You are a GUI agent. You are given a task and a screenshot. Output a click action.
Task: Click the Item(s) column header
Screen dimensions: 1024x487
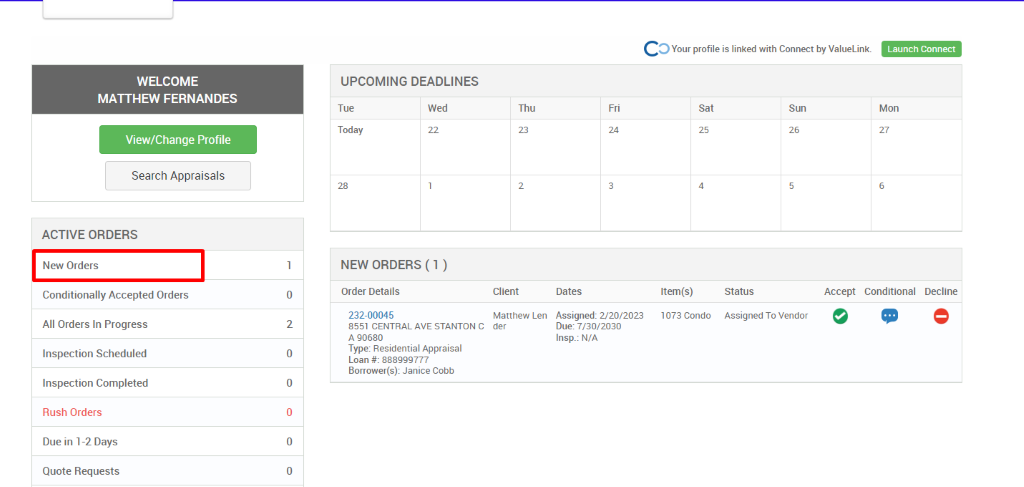(677, 292)
